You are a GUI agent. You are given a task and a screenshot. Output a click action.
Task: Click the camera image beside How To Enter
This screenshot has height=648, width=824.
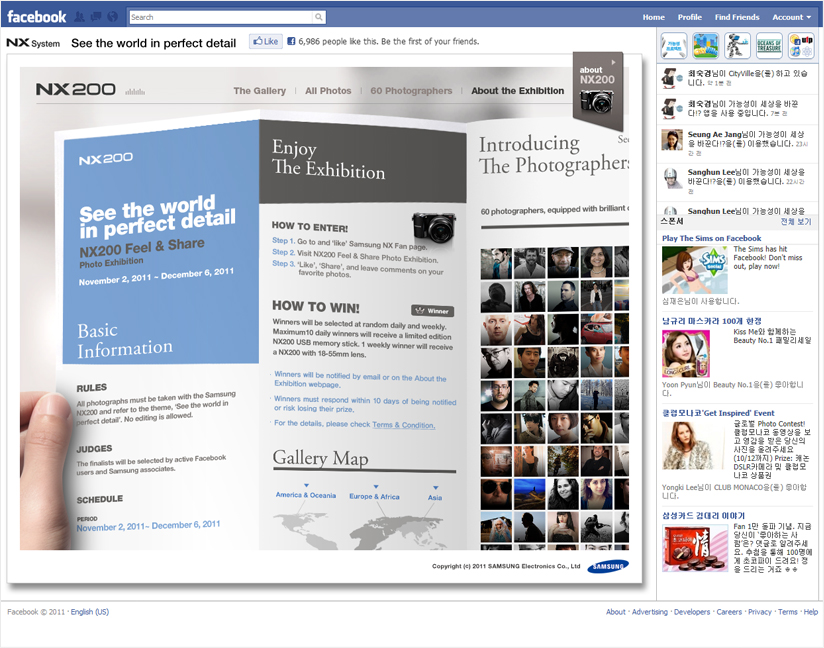point(434,228)
